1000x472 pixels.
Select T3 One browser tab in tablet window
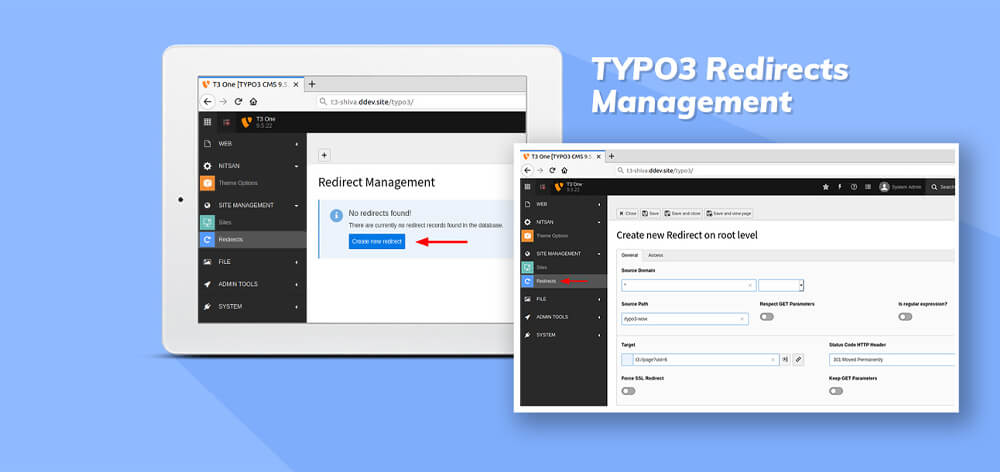(251, 84)
